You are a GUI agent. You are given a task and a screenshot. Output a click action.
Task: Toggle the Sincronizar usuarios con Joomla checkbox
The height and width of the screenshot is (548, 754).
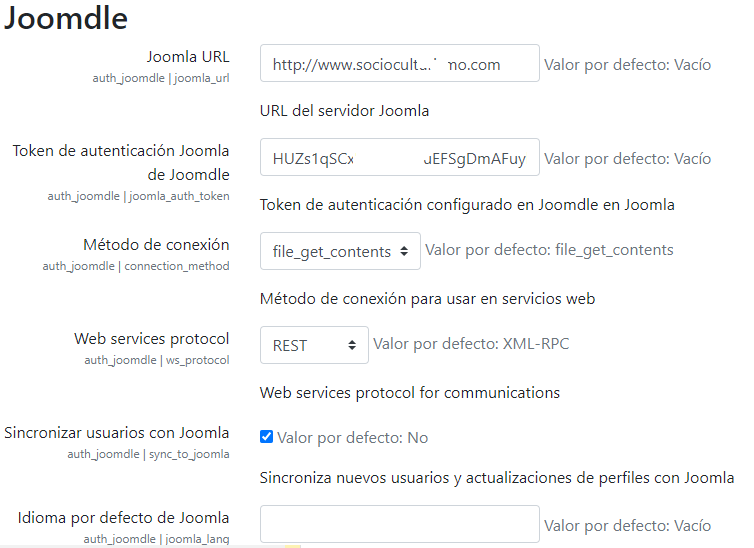[266, 437]
